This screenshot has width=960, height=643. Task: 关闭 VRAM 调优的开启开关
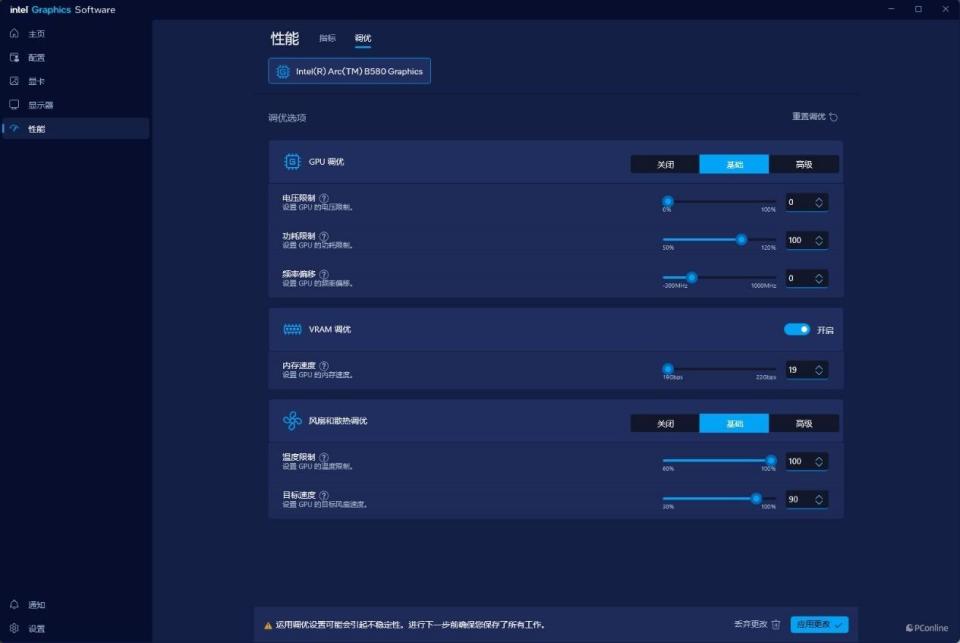pos(799,328)
